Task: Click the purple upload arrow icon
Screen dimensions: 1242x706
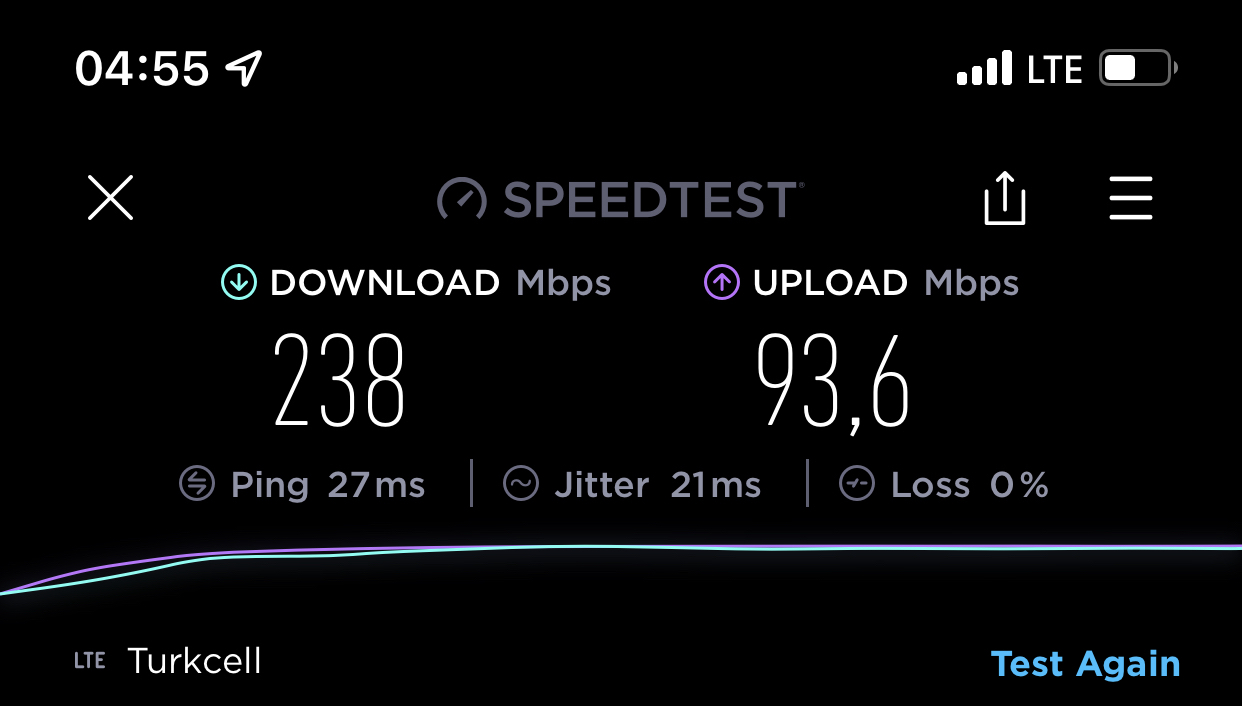Action: [722, 283]
